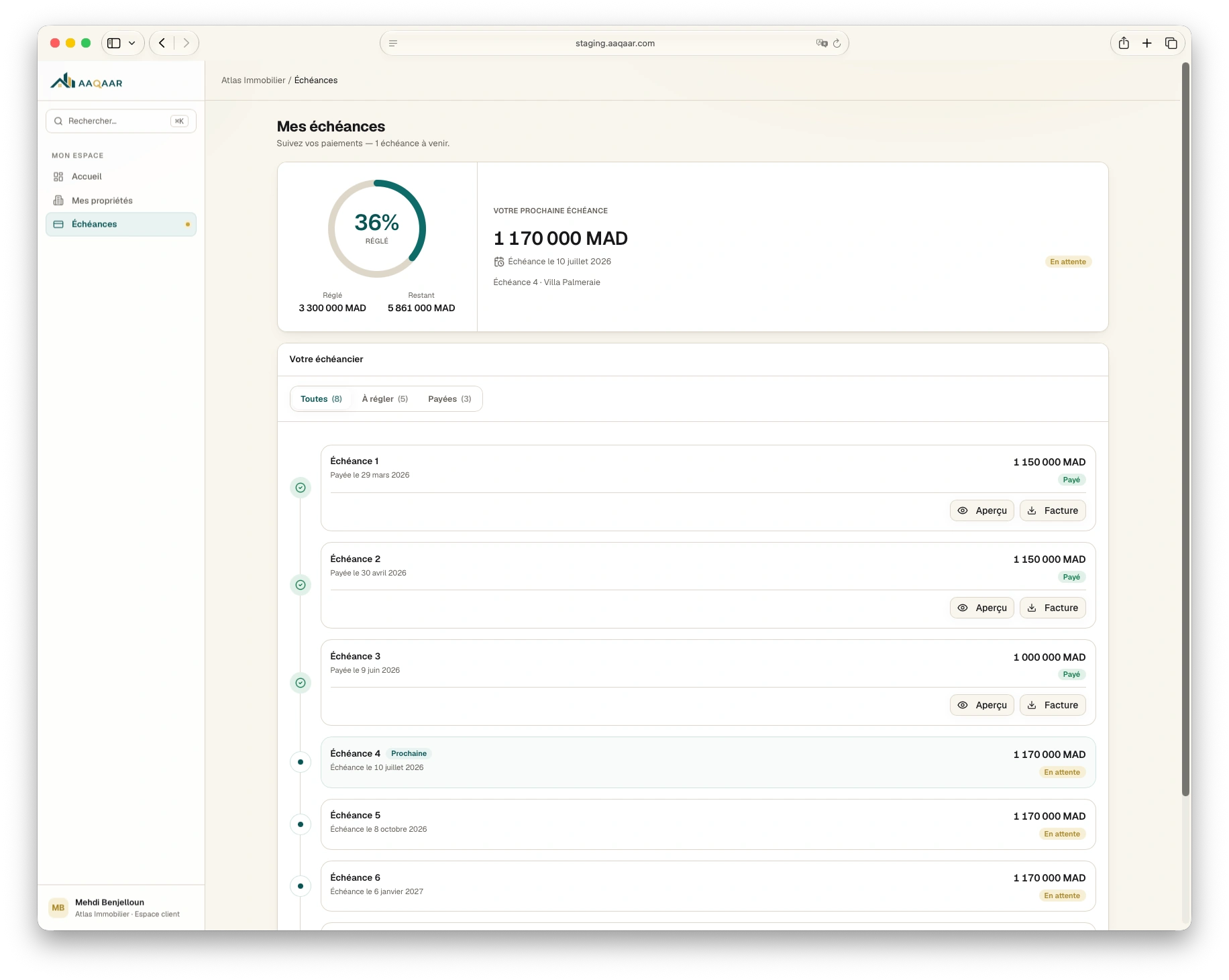1229x980 pixels.
Task: Download the Facture for Échéance 3
Action: tap(1053, 705)
